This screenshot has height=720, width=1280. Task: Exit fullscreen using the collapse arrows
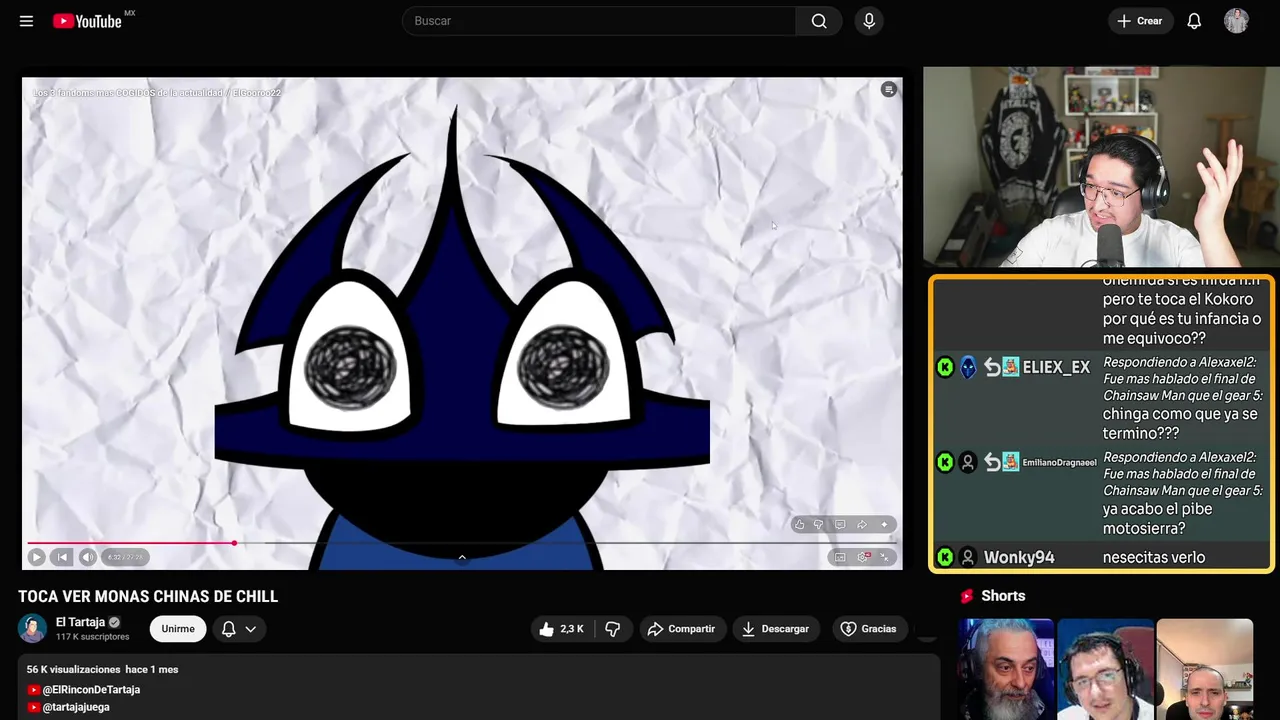(x=885, y=557)
